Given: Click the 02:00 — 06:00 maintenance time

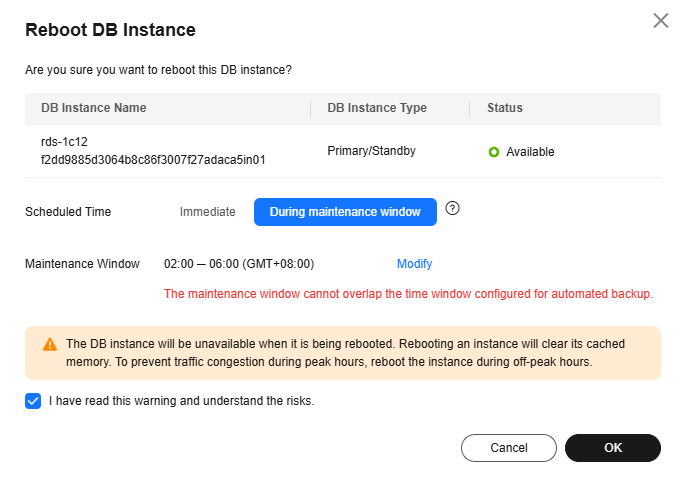Looking at the screenshot, I should pos(239,264).
